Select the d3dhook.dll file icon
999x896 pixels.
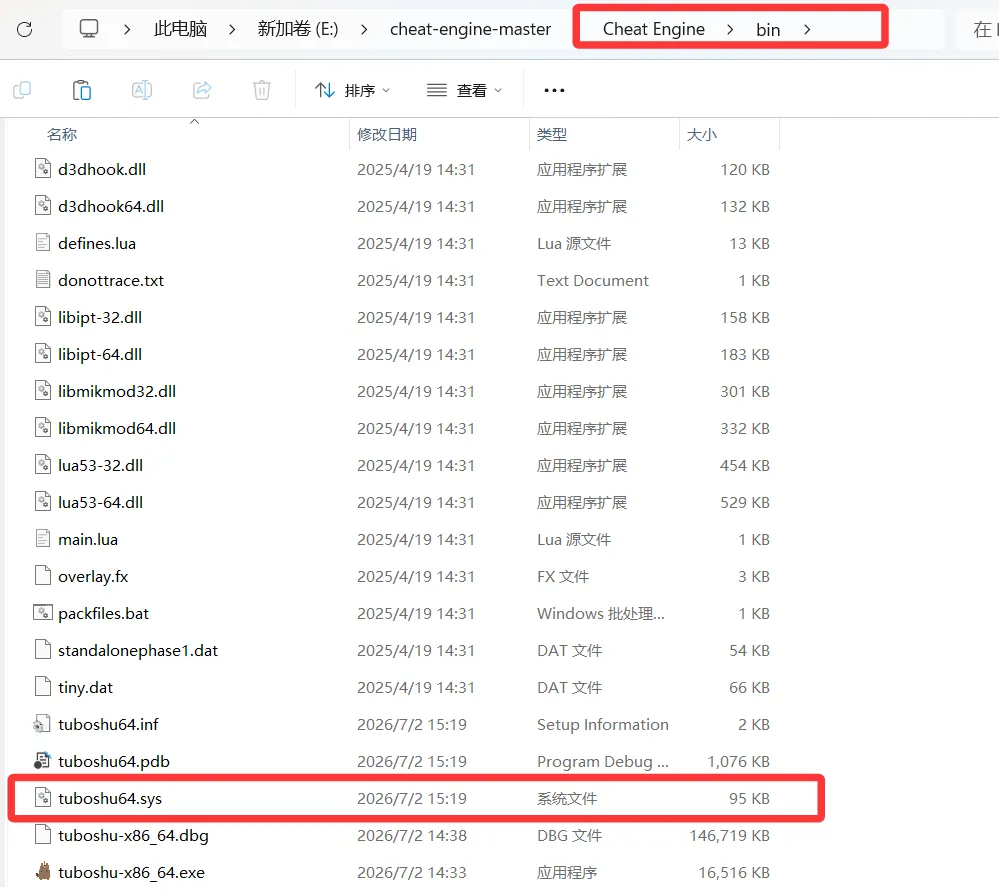coord(43,169)
